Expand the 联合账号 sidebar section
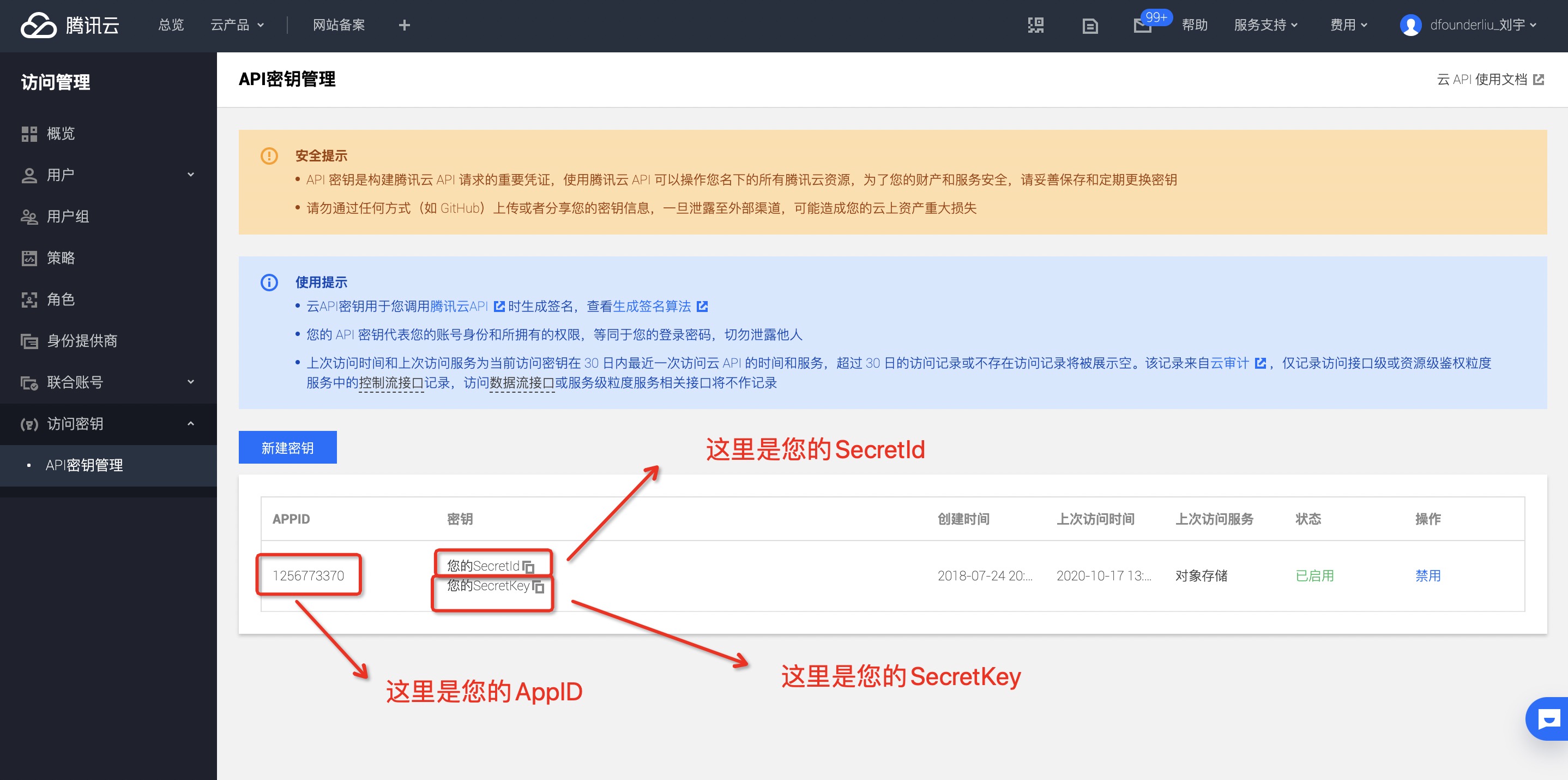 coord(108,382)
